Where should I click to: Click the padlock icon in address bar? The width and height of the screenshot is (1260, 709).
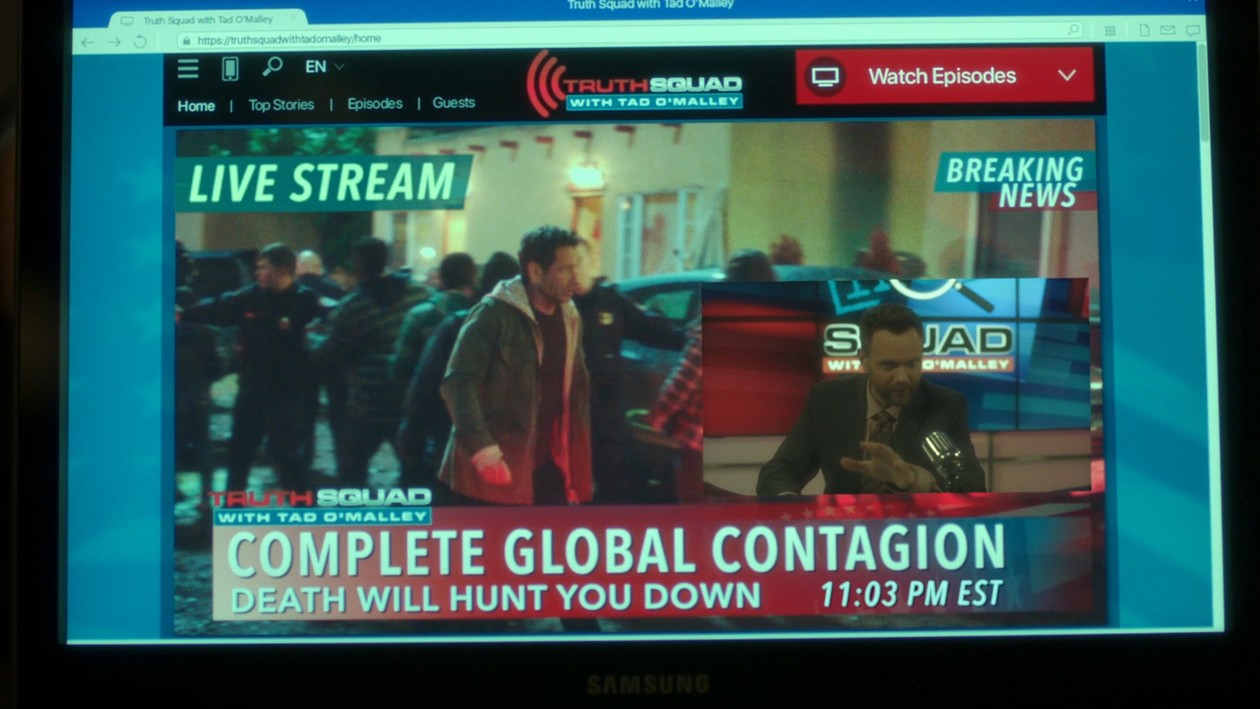185,41
